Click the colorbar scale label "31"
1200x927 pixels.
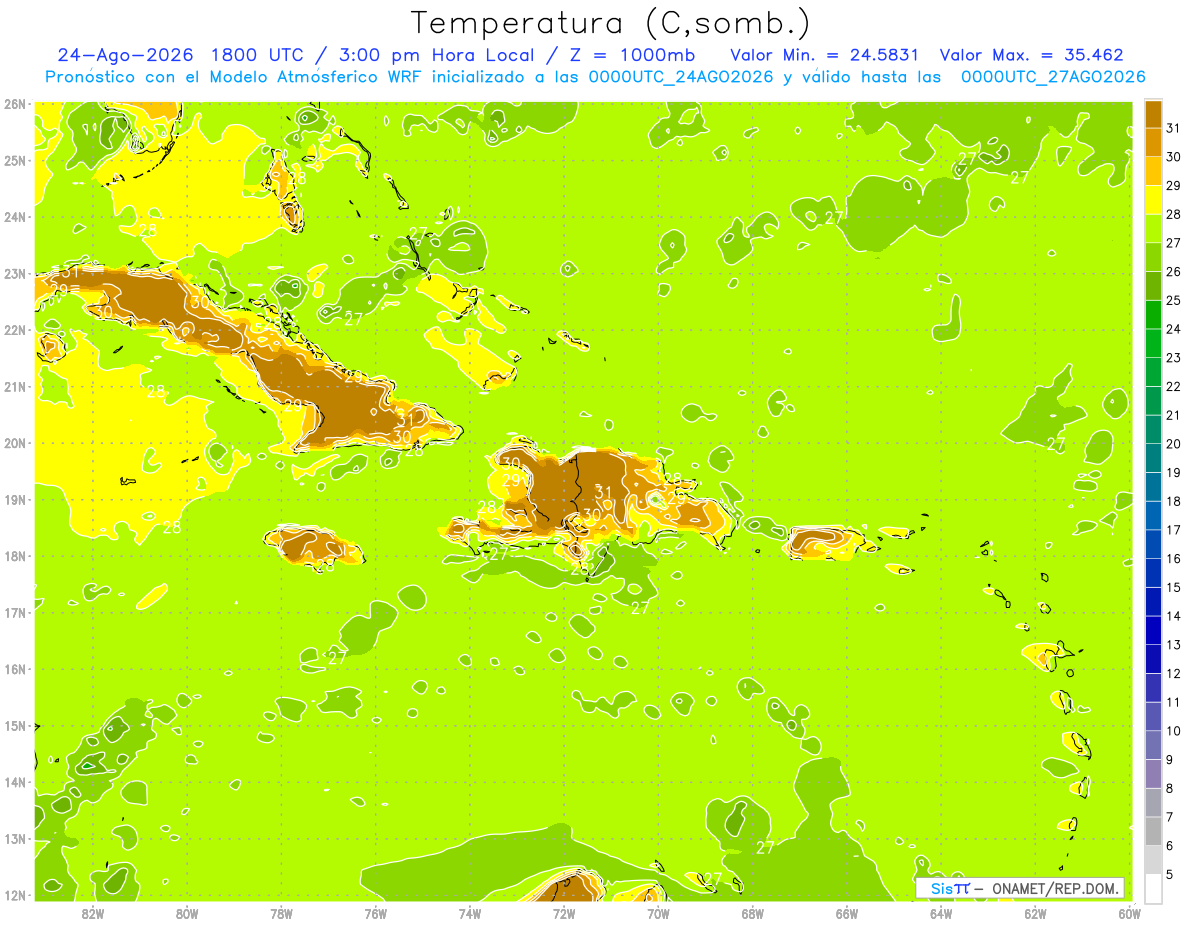[x=1174, y=128]
